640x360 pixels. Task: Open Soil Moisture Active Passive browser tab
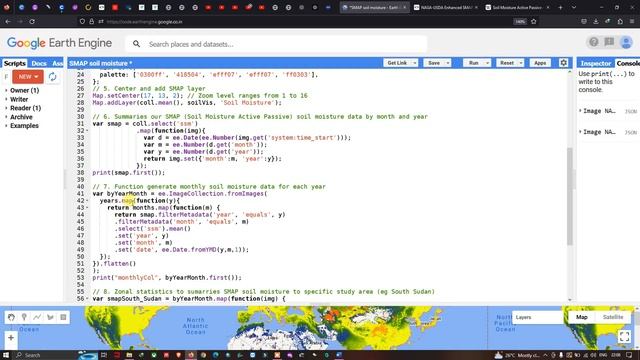517,7
